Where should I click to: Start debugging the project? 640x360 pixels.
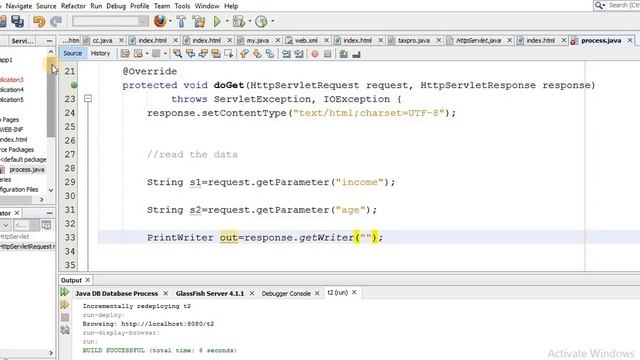239,21
